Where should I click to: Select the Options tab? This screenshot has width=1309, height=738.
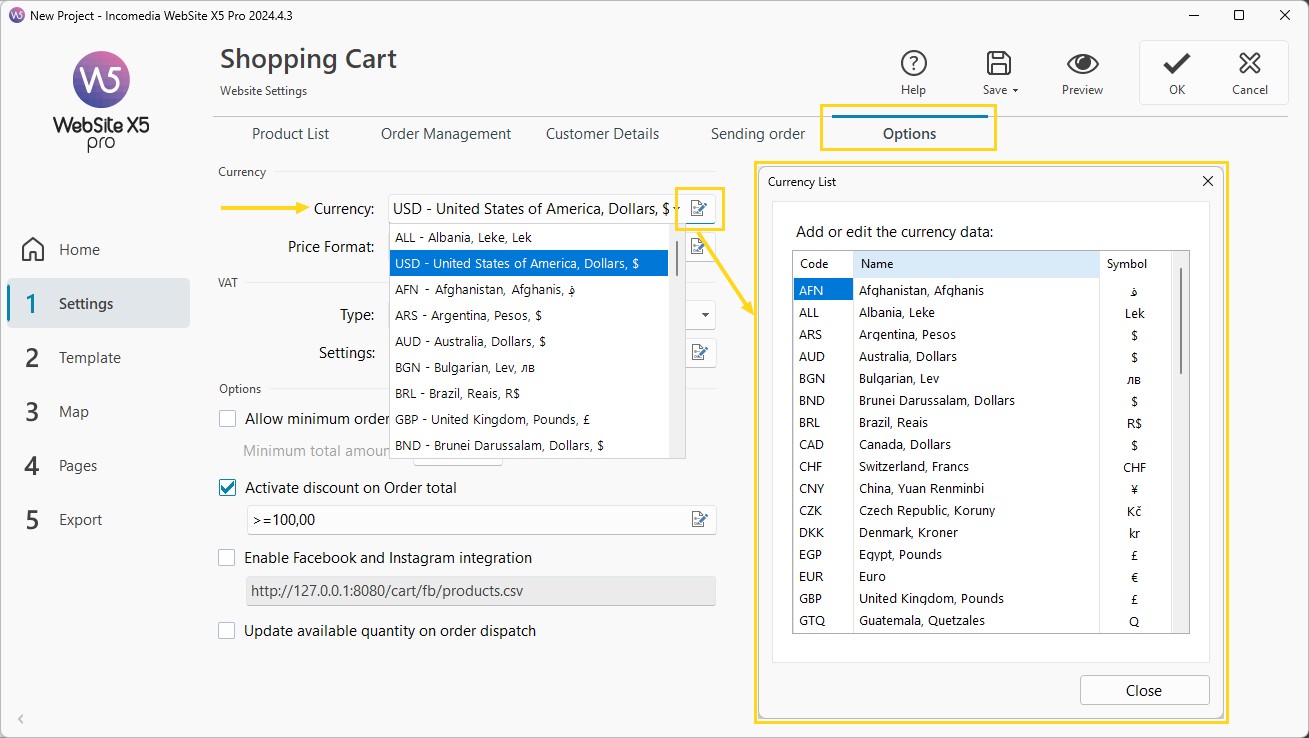(909, 134)
